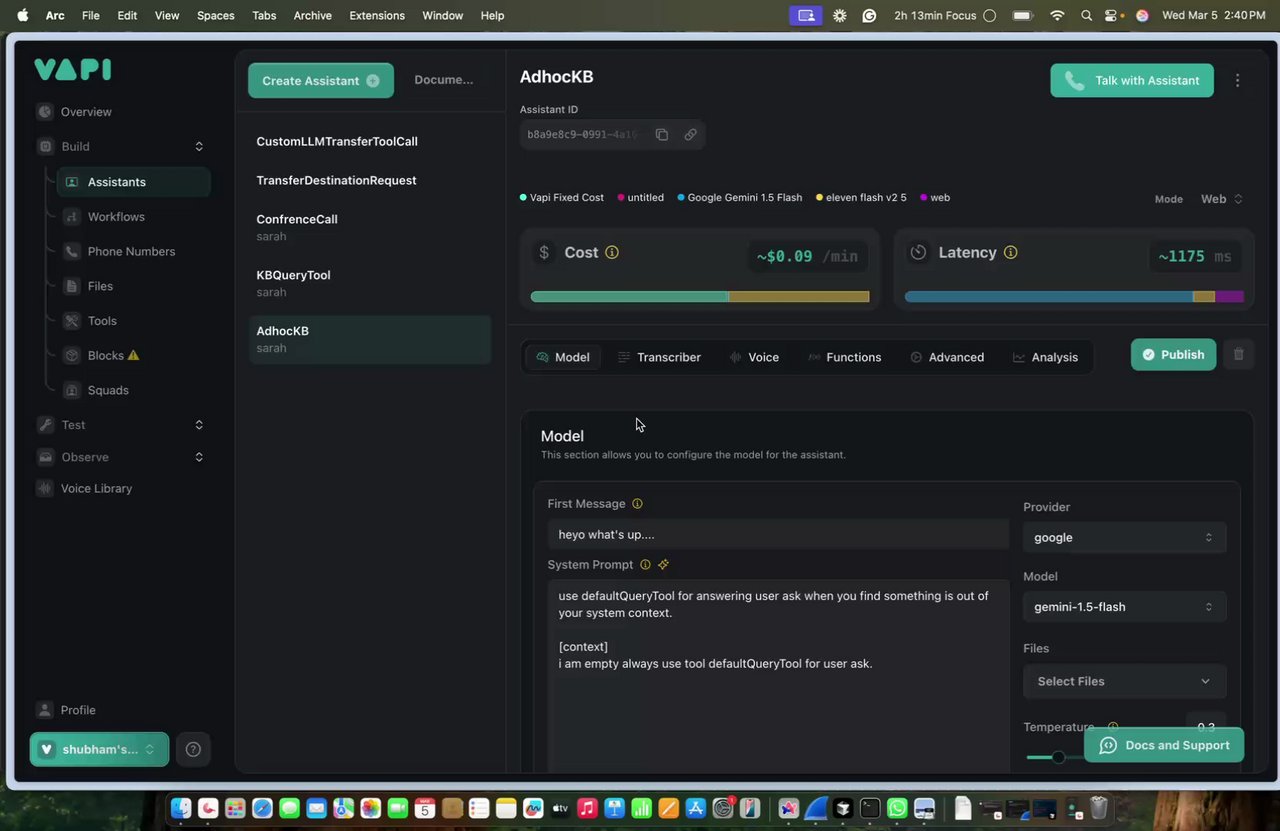The image size is (1280, 831).
Task: Open the Provider google dropdown
Action: 1124,537
